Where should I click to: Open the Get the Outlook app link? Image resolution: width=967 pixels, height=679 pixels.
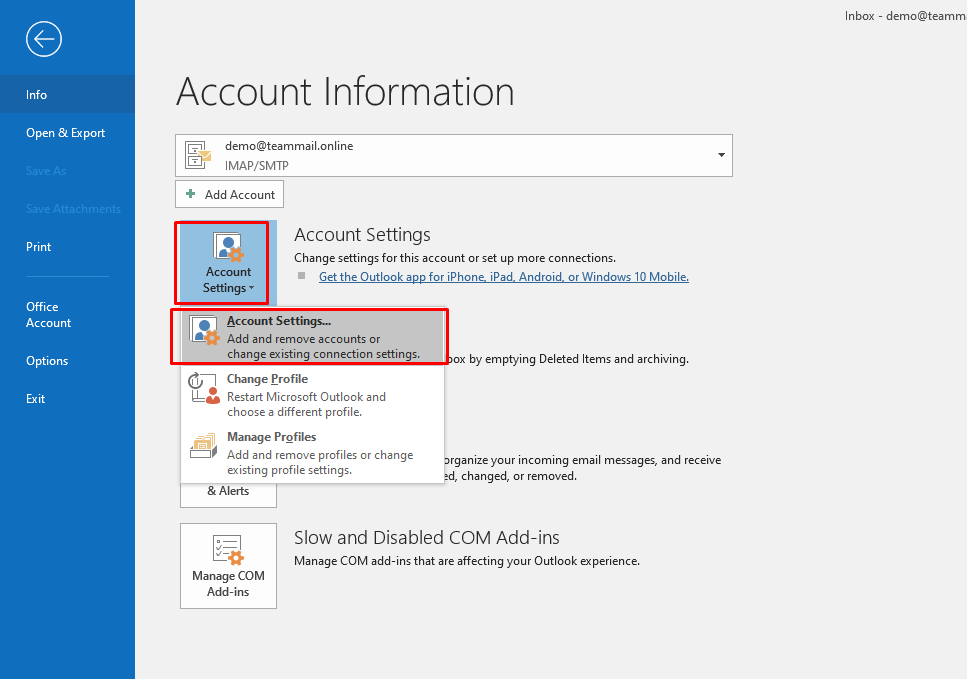(503, 277)
